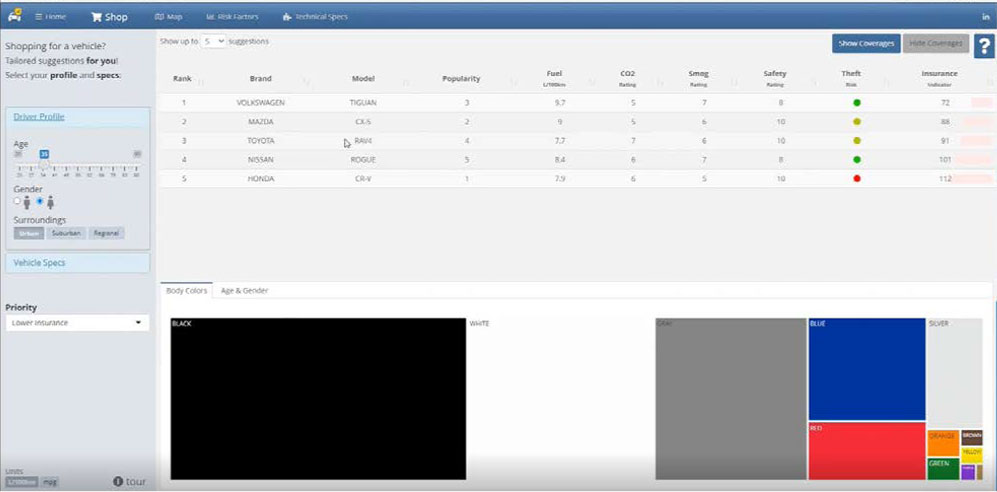Viewport: 997px width, 492px height.
Task: Click the car logo icon in the navbar
Action: tap(15, 16)
